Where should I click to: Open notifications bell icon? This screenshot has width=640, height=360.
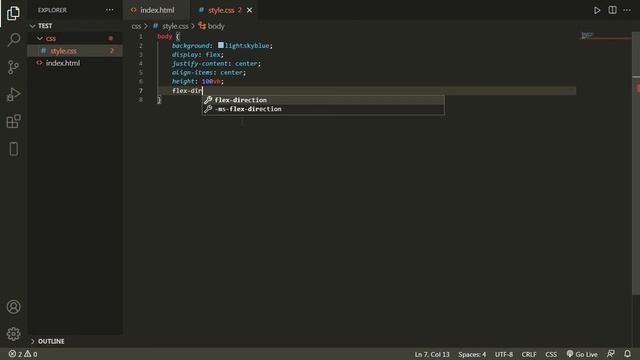coord(627,354)
